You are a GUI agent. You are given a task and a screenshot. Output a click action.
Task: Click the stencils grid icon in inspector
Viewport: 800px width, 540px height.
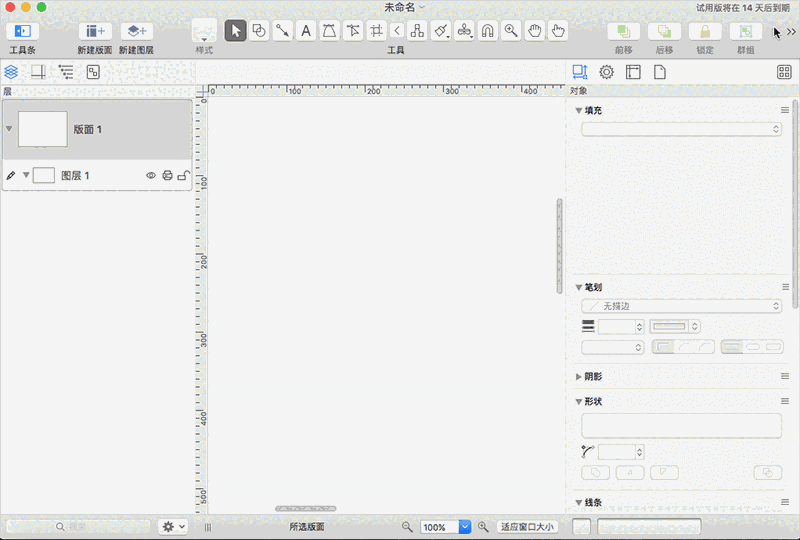pos(784,72)
